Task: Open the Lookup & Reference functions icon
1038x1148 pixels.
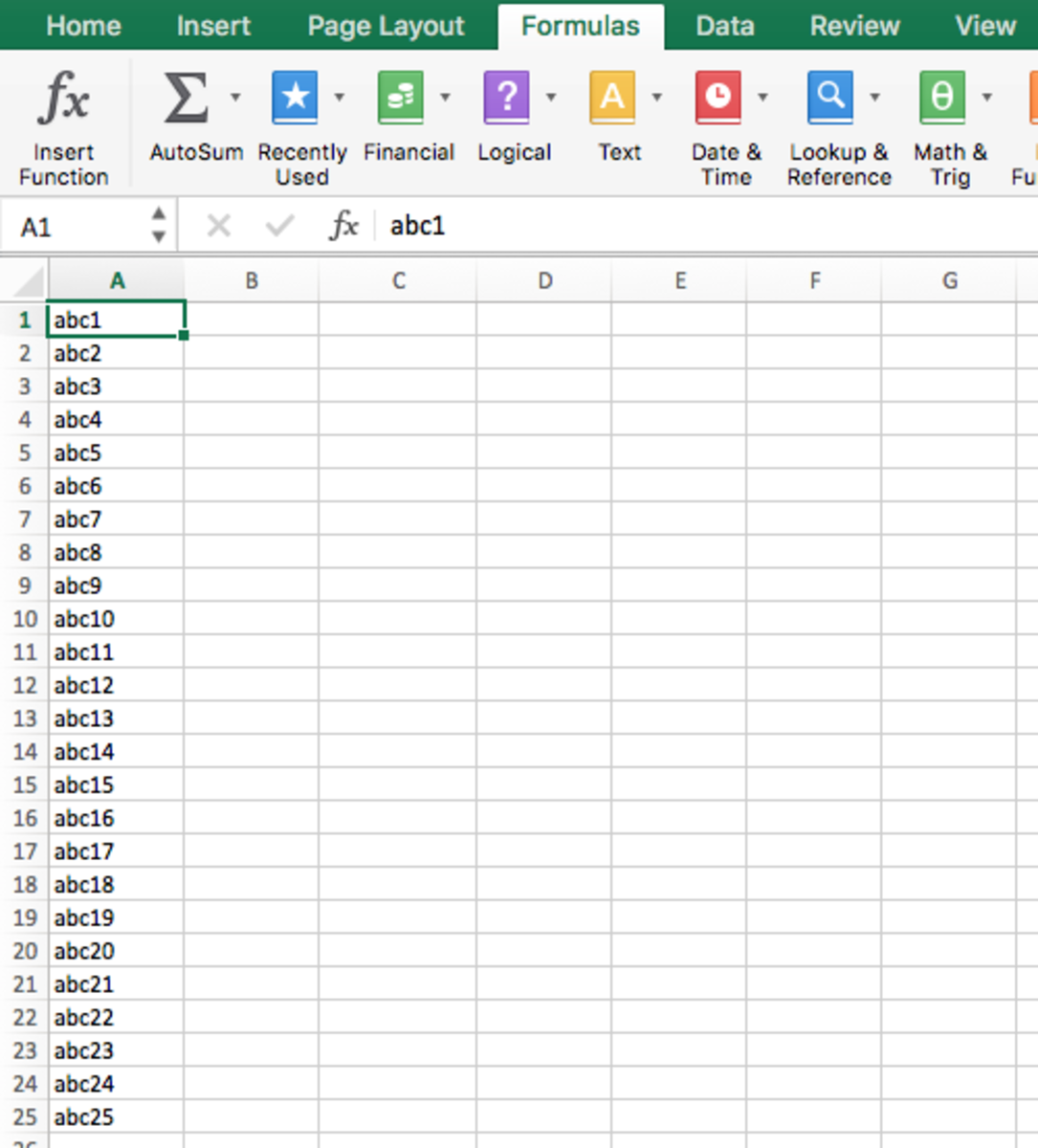Action: click(829, 98)
